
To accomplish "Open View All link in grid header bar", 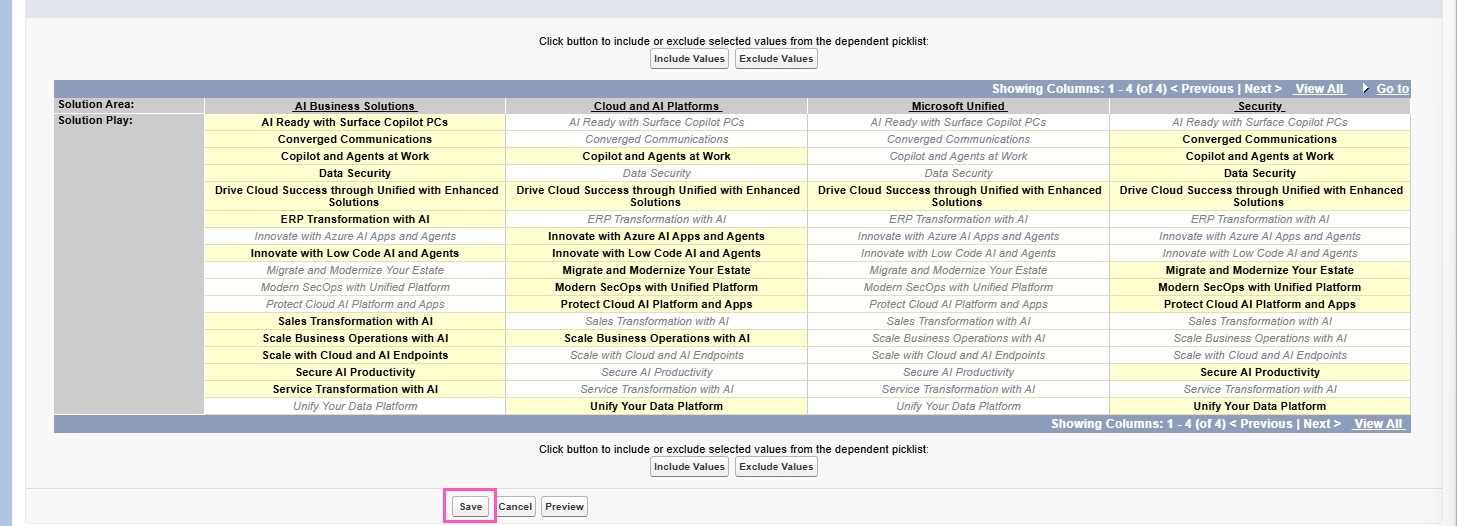I will point(1319,89).
